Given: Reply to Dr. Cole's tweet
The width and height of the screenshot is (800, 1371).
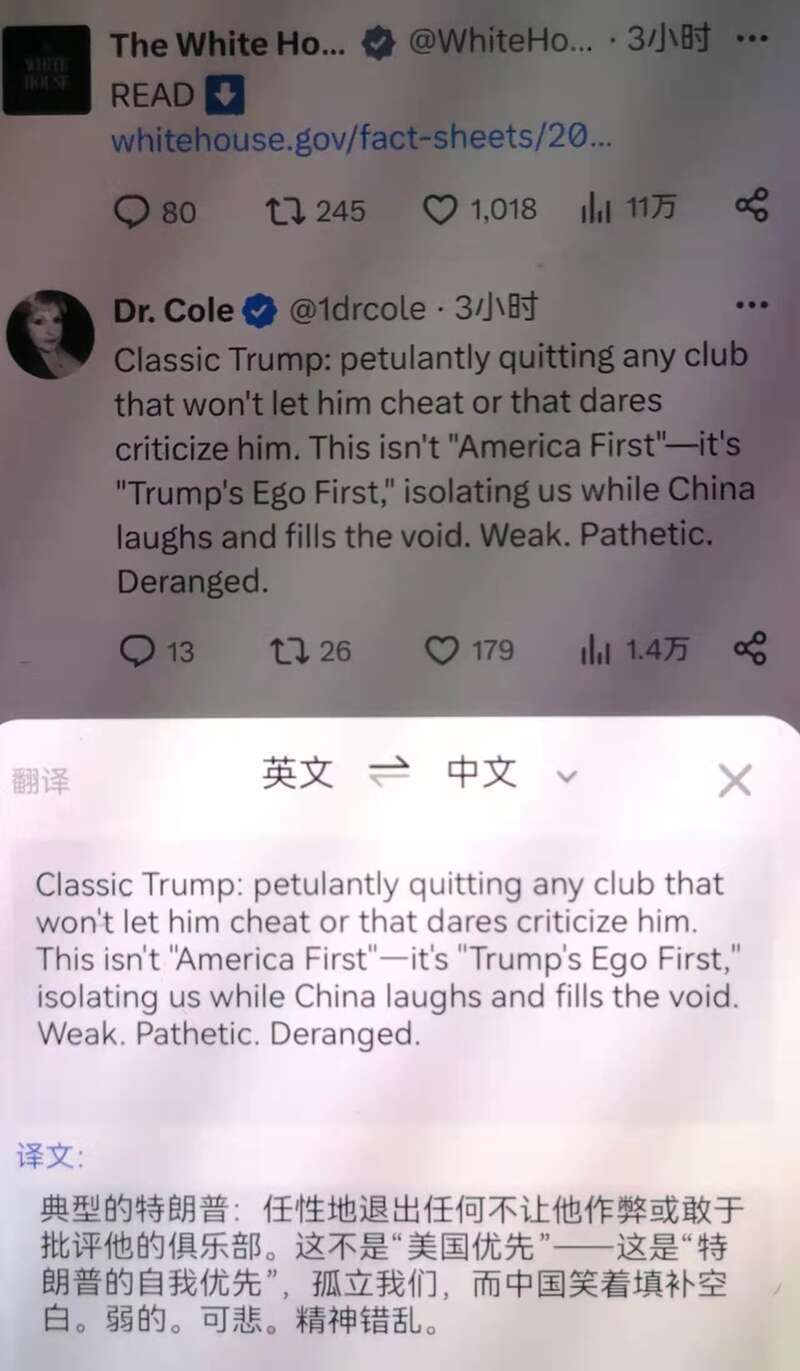Looking at the screenshot, I should tap(157, 651).
